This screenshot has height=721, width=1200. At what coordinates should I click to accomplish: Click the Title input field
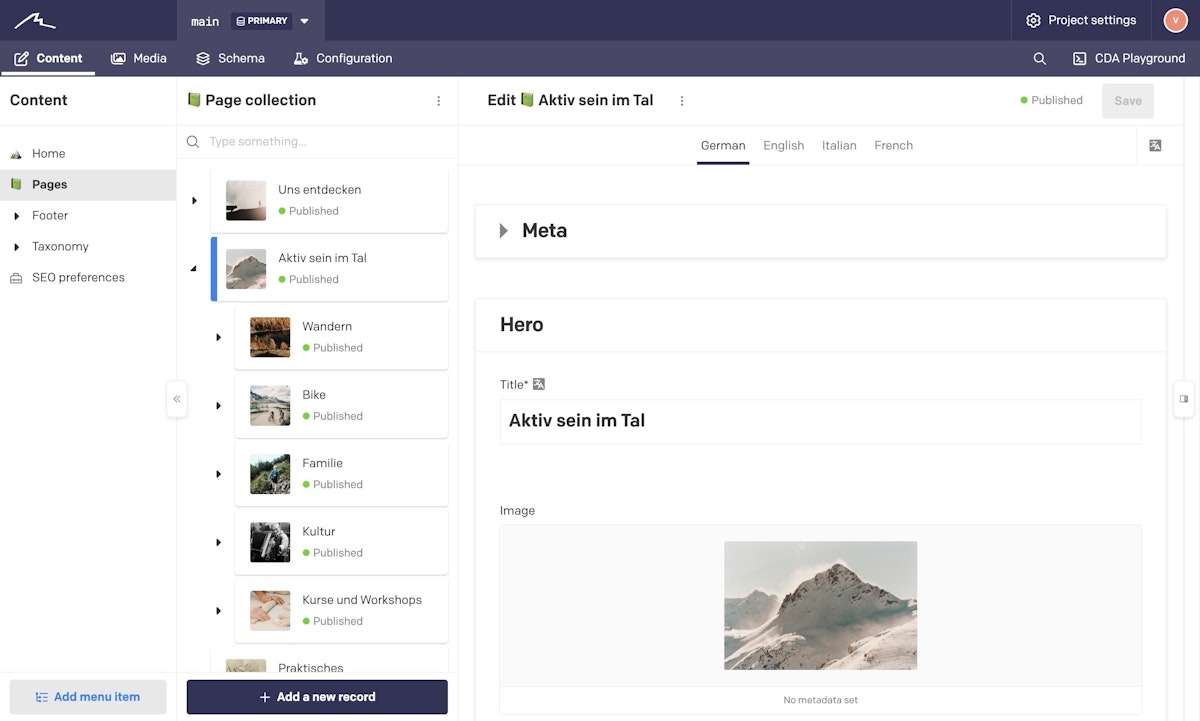point(819,421)
